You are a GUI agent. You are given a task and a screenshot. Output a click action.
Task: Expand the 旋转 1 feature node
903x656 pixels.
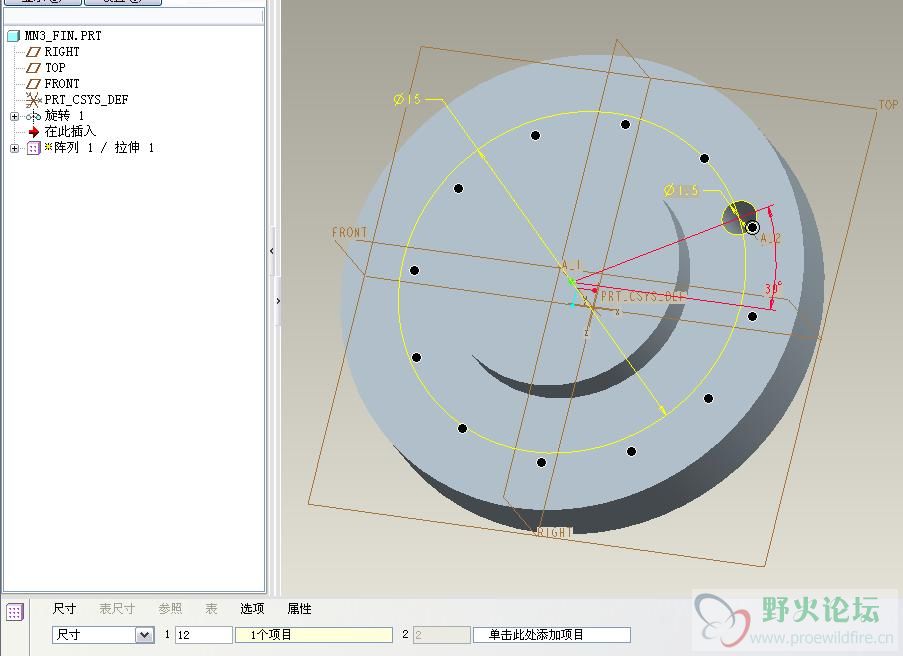click(14, 116)
